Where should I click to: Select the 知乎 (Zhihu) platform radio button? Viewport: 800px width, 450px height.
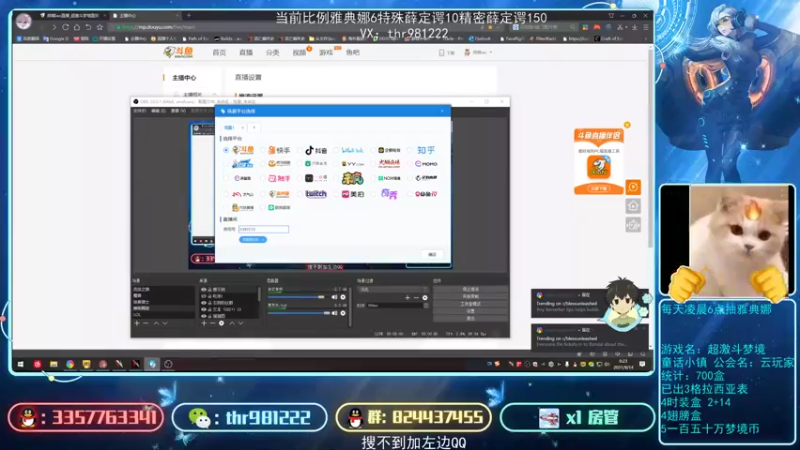[410, 150]
